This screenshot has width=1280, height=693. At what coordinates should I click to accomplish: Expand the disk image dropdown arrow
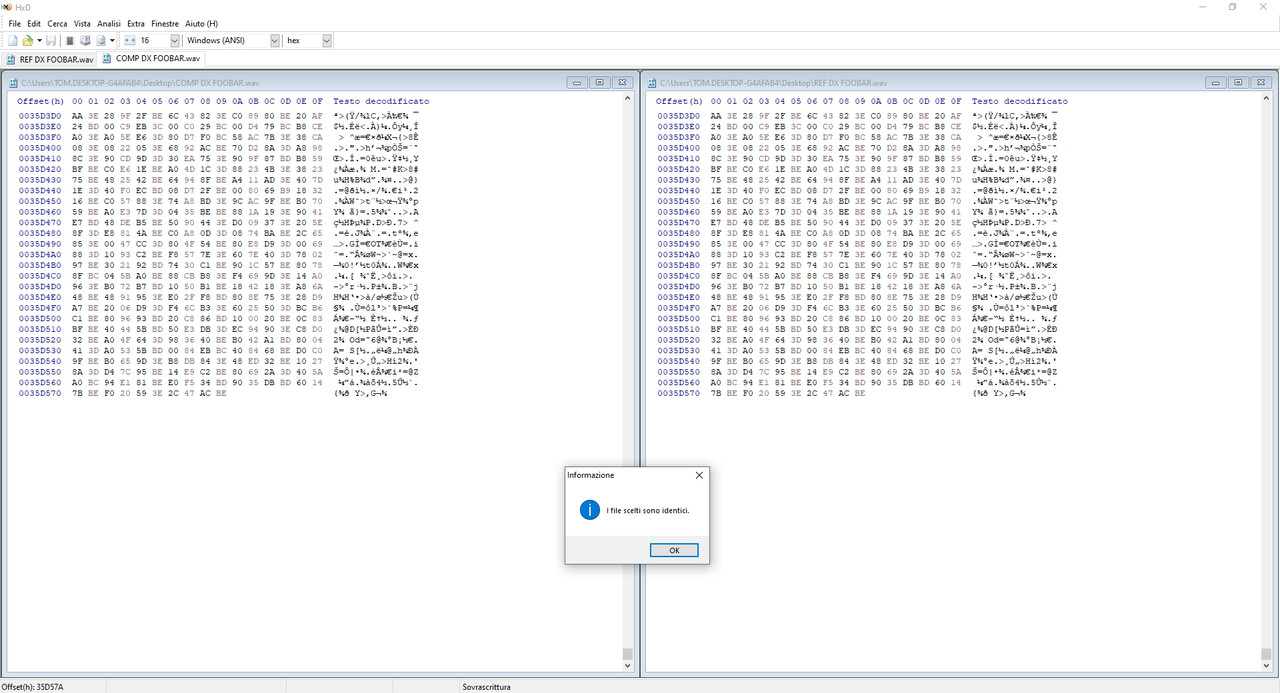112,41
